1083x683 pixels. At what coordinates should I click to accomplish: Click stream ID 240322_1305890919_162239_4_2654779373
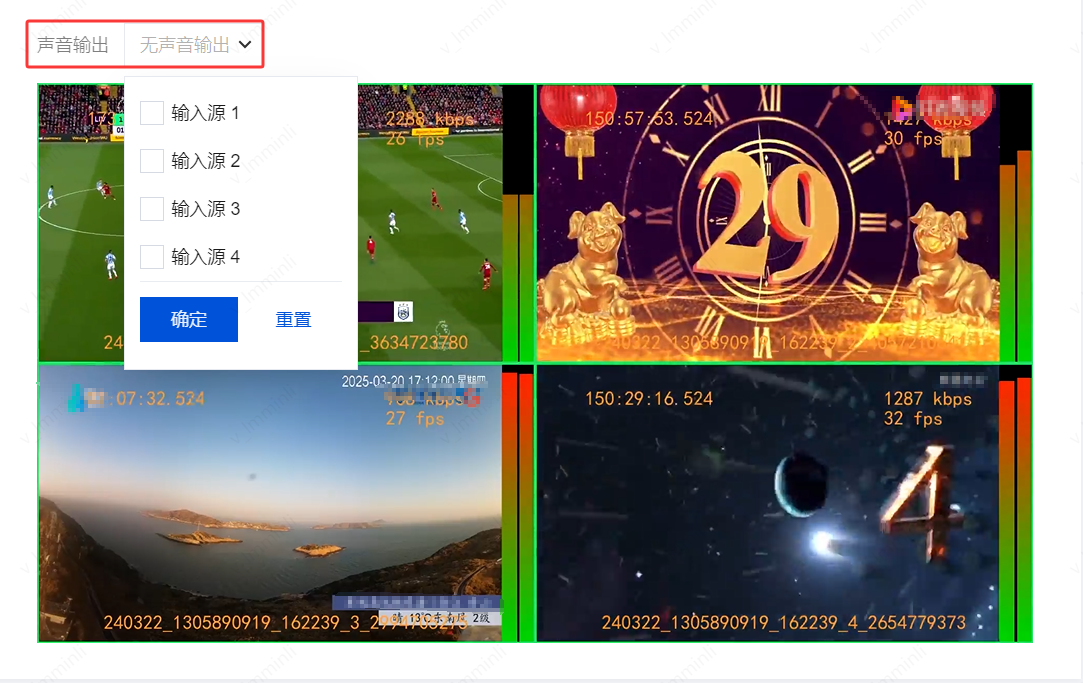783,622
